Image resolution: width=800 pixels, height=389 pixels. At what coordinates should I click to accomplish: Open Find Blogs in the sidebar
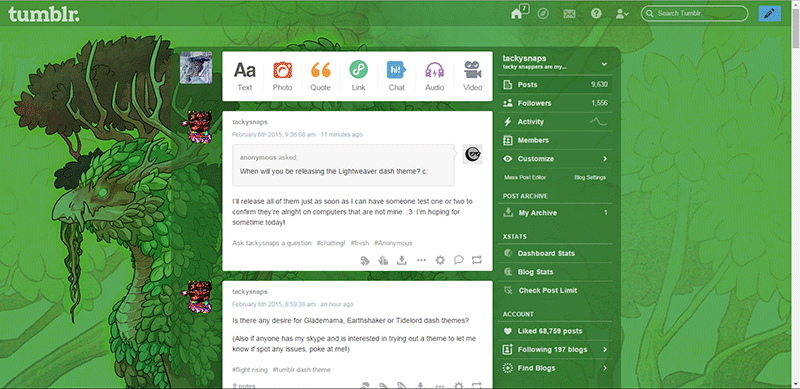pos(555,368)
